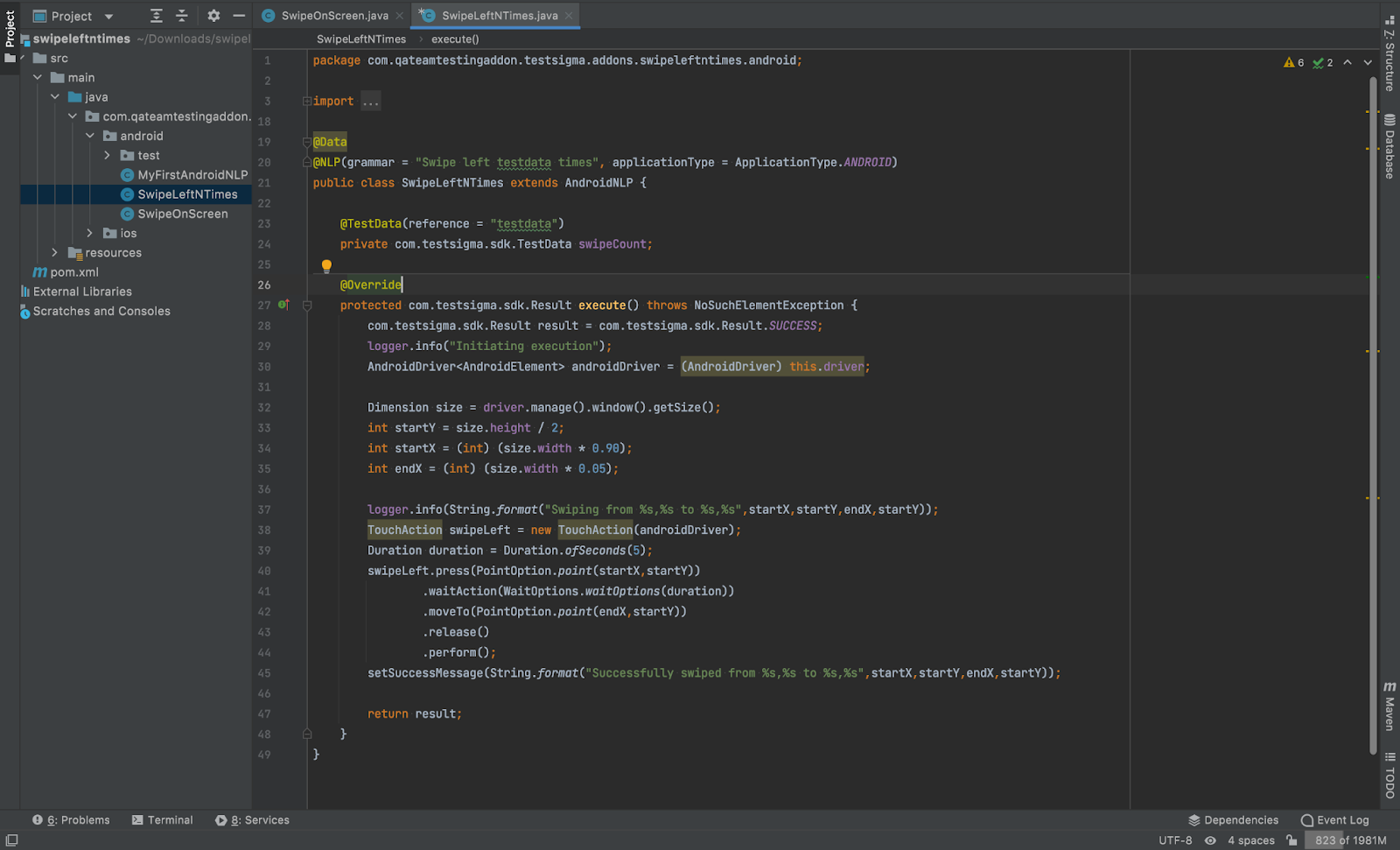
Task: Click execute() breadcrumb
Action: [455, 39]
